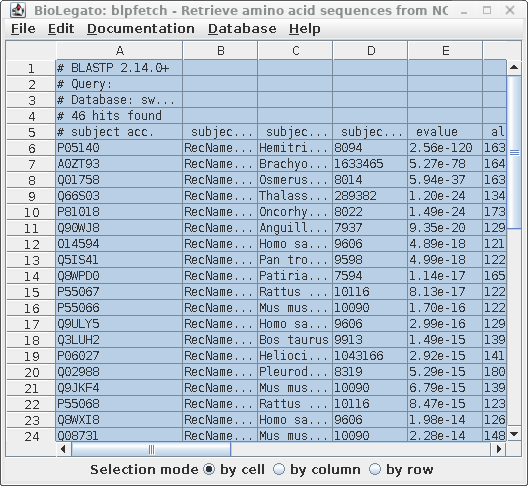This screenshot has width=528, height=486.
Task: Open the Edit menu
Action: pyautogui.click(x=61, y=29)
